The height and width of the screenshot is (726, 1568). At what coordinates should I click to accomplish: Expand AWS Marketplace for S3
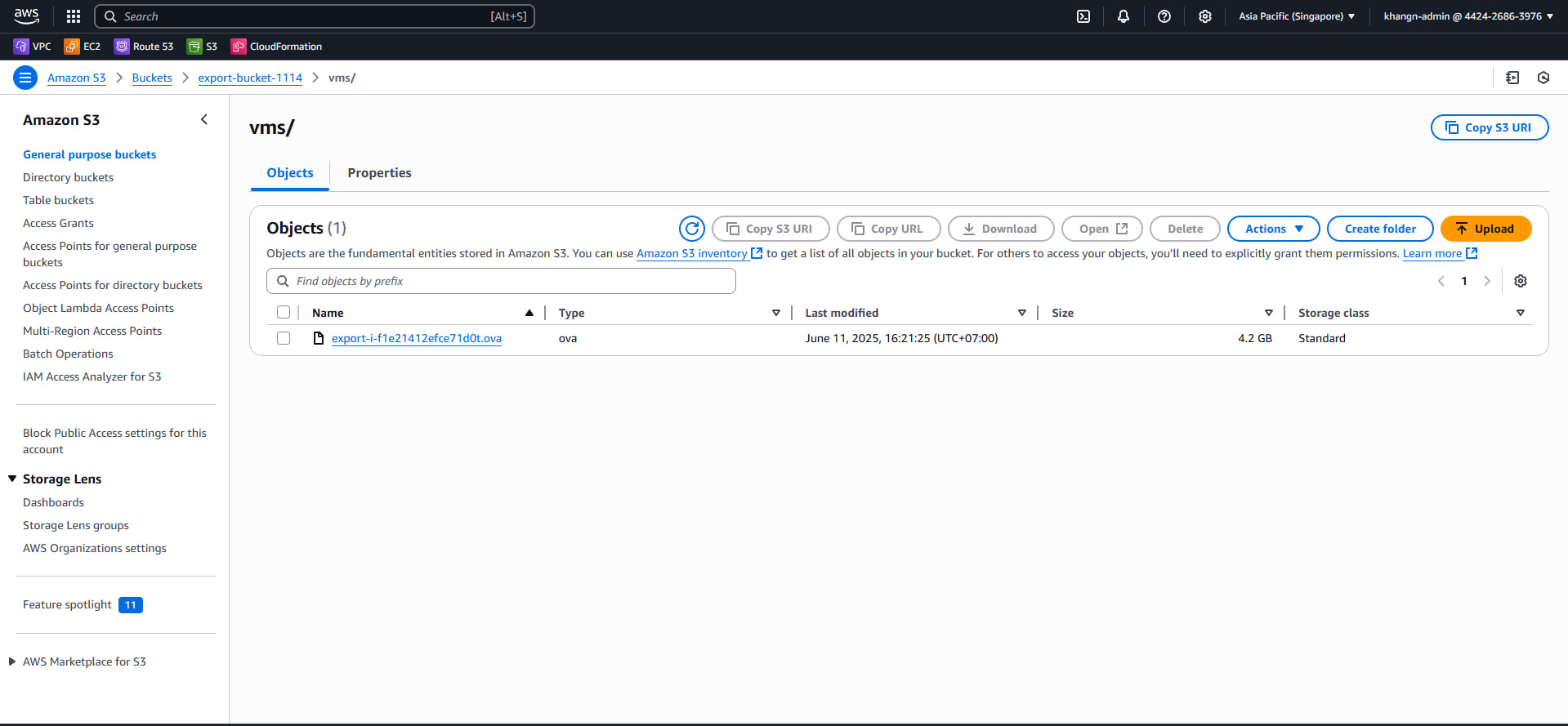click(12, 661)
